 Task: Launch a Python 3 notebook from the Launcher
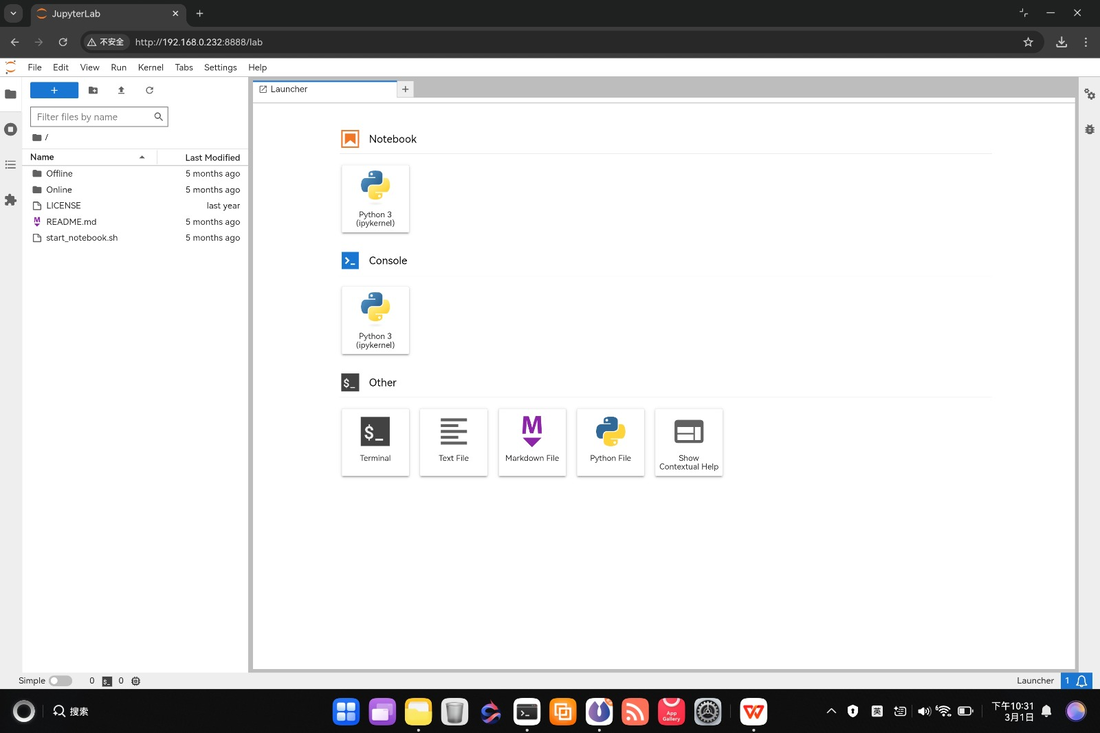(375, 198)
